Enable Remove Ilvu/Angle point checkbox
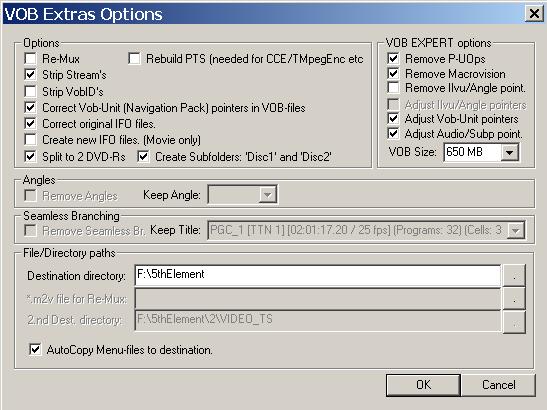This screenshot has height=410, width=547. tap(393, 88)
